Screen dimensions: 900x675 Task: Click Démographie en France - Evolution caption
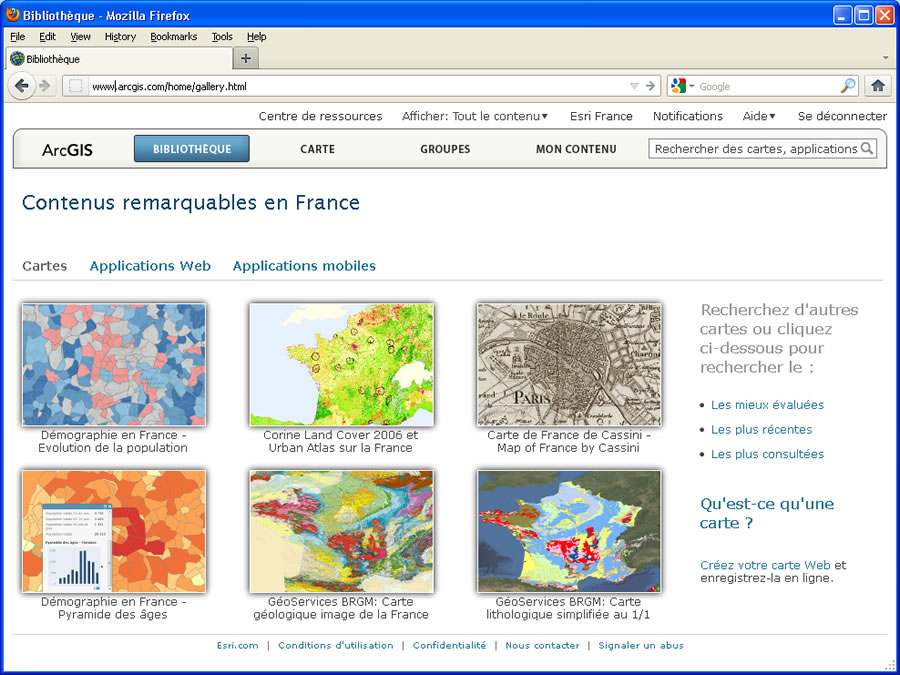[113, 441]
